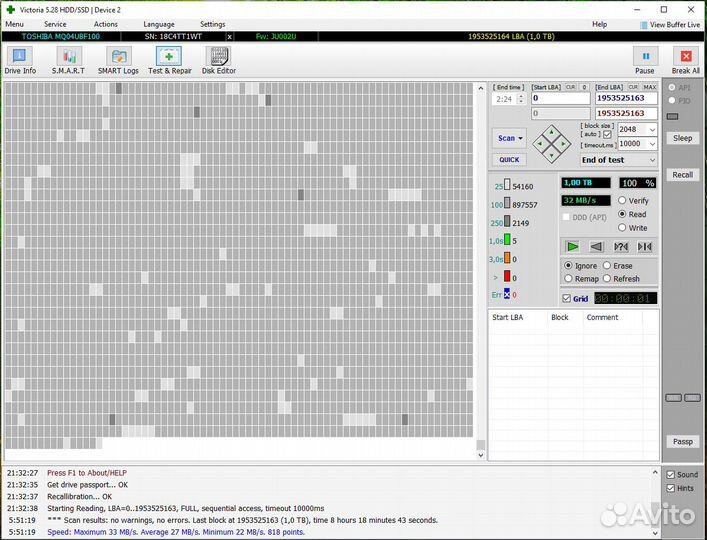Open the SMART Logs section
The height and width of the screenshot is (540, 707).
click(x=118, y=61)
